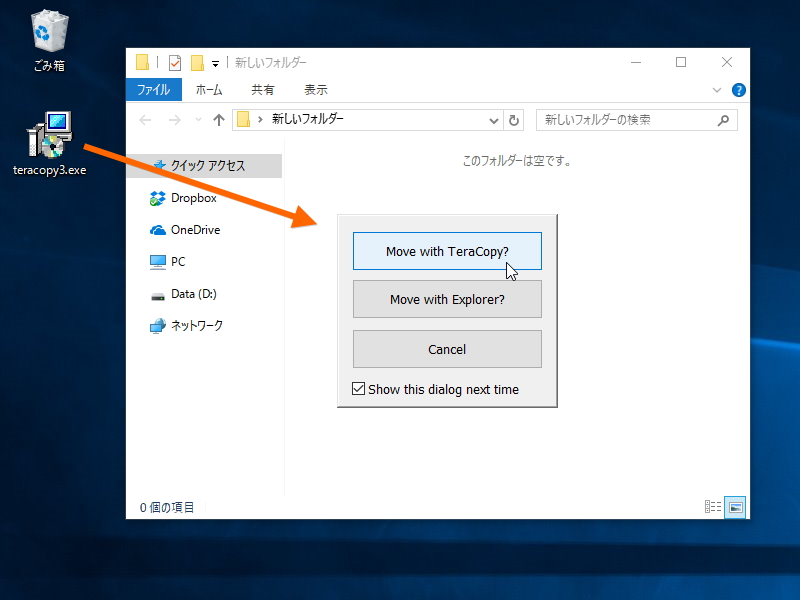The width and height of the screenshot is (800, 600).
Task: Go forward with the right arrow
Action: [174, 120]
